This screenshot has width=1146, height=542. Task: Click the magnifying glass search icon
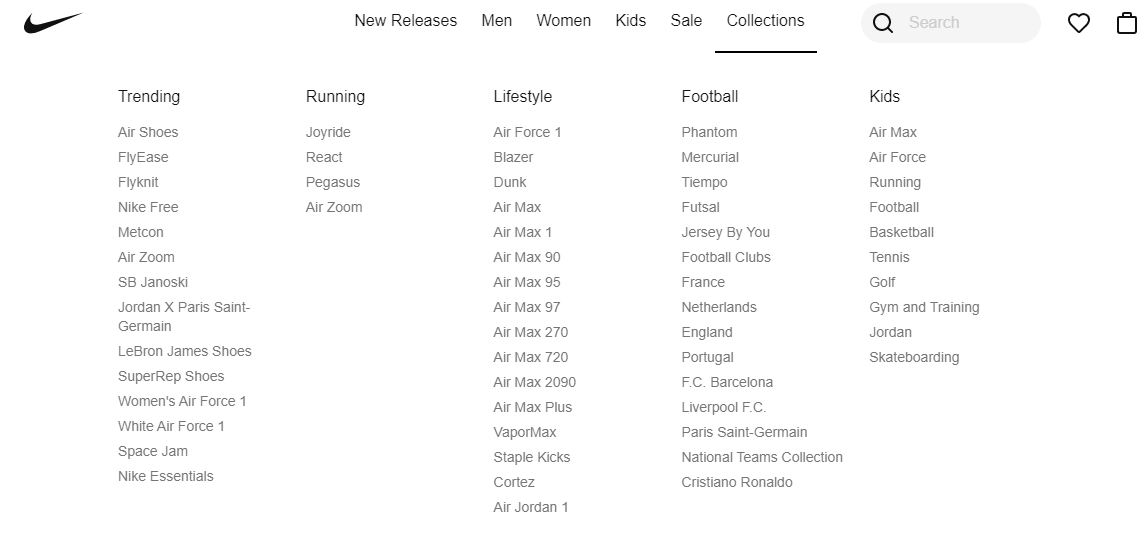pyautogui.click(x=883, y=23)
